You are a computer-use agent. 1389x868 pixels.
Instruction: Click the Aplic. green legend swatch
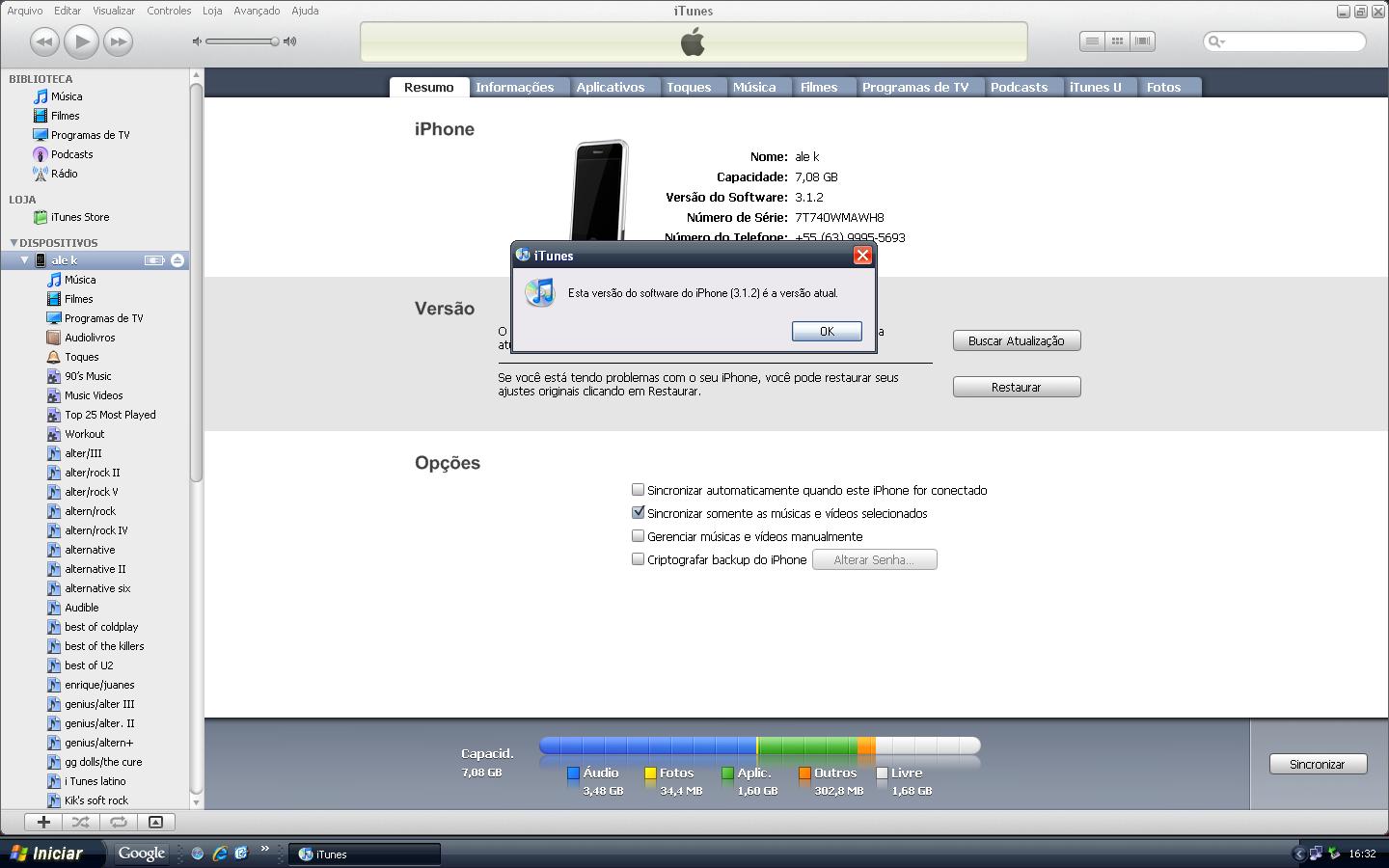(727, 773)
